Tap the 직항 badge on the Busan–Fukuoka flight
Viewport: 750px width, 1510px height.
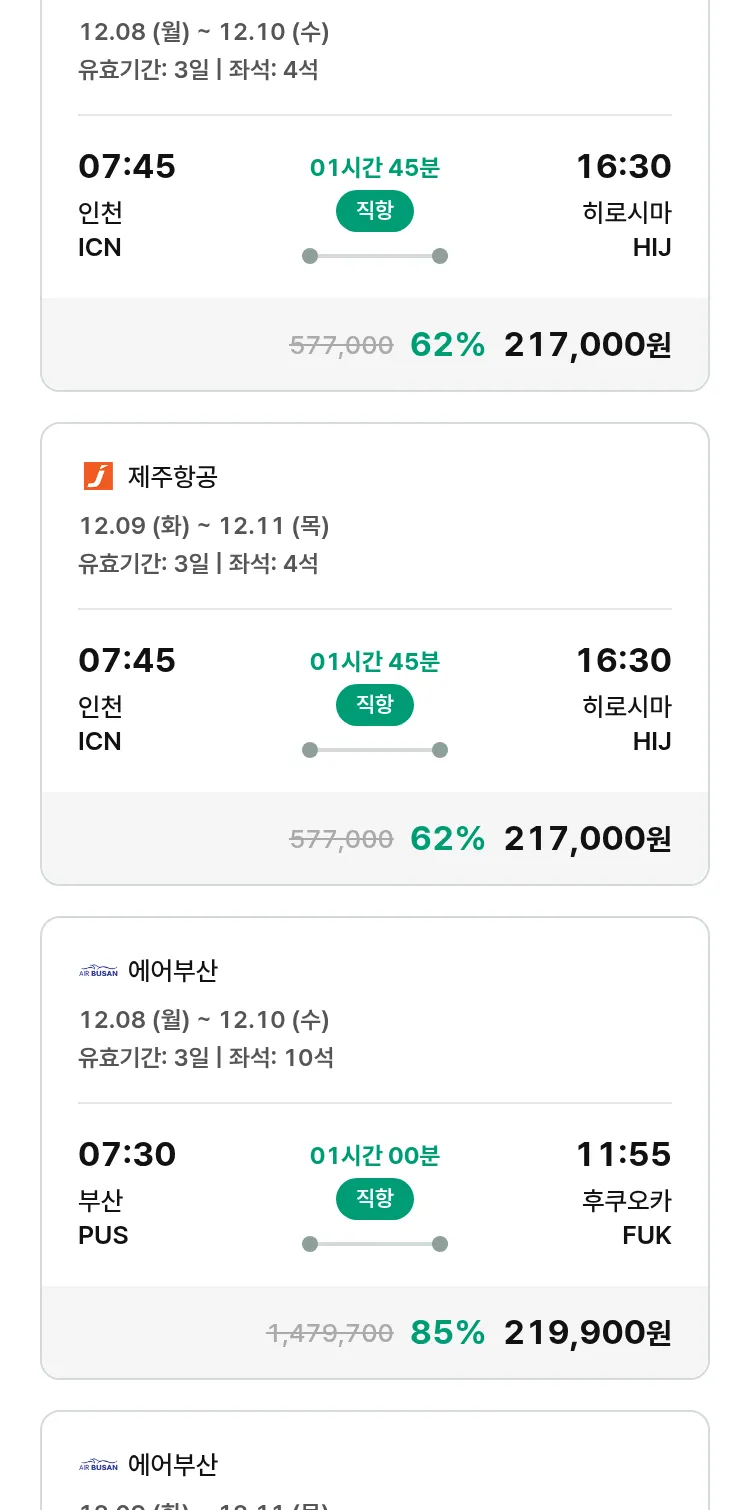[x=374, y=1199]
